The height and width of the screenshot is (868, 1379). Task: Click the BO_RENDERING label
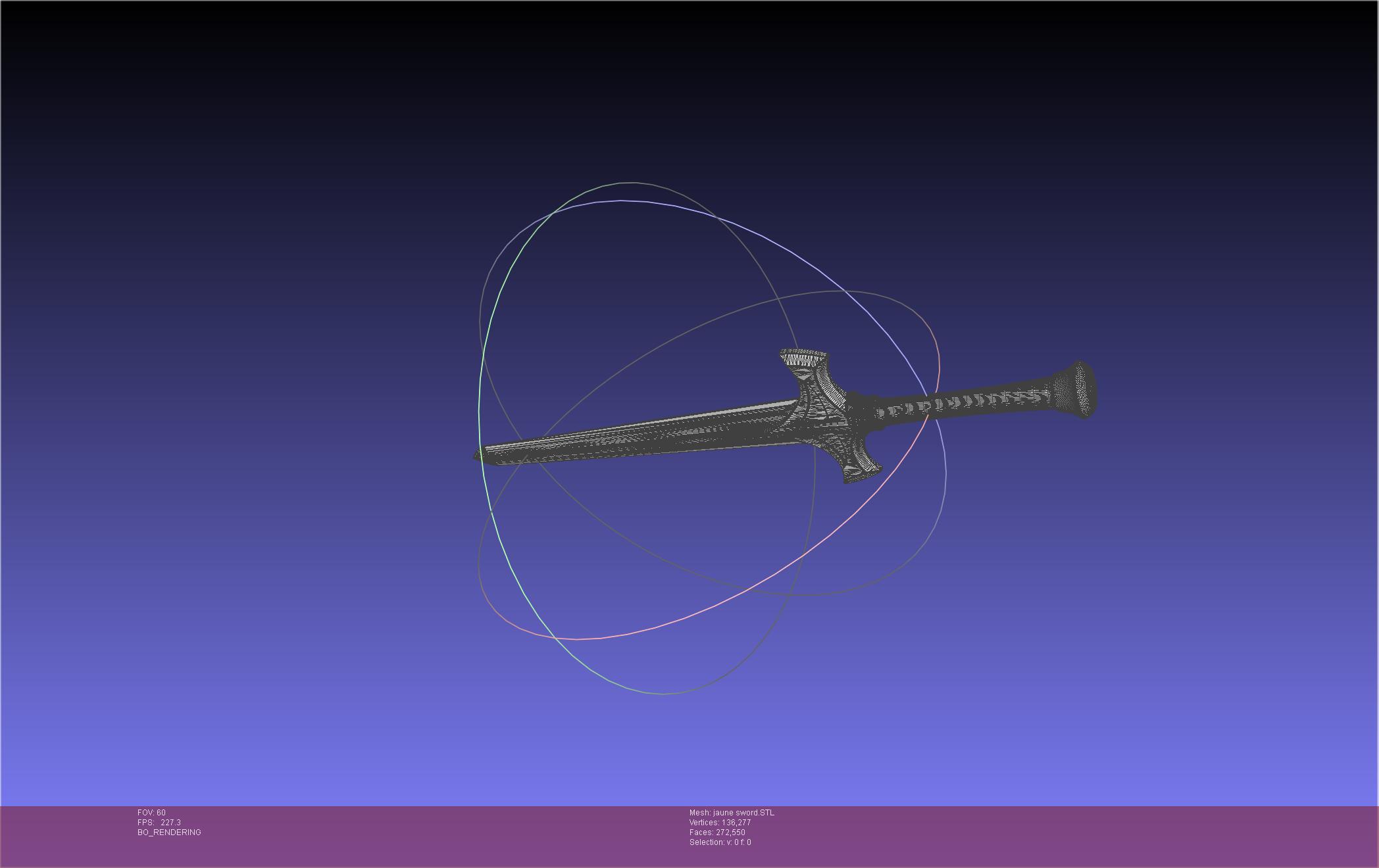(169, 832)
